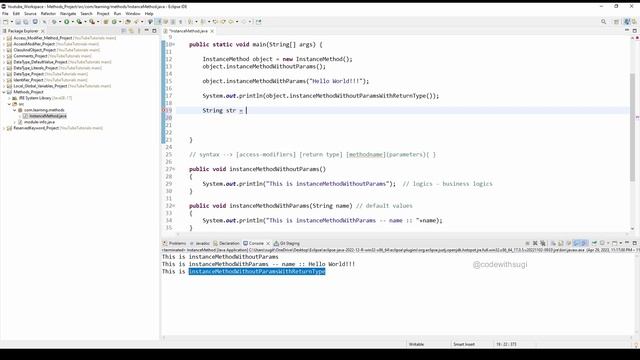Viewport: 640px width, 360px height.
Task: Maximize the Console panel
Action: 635,243
